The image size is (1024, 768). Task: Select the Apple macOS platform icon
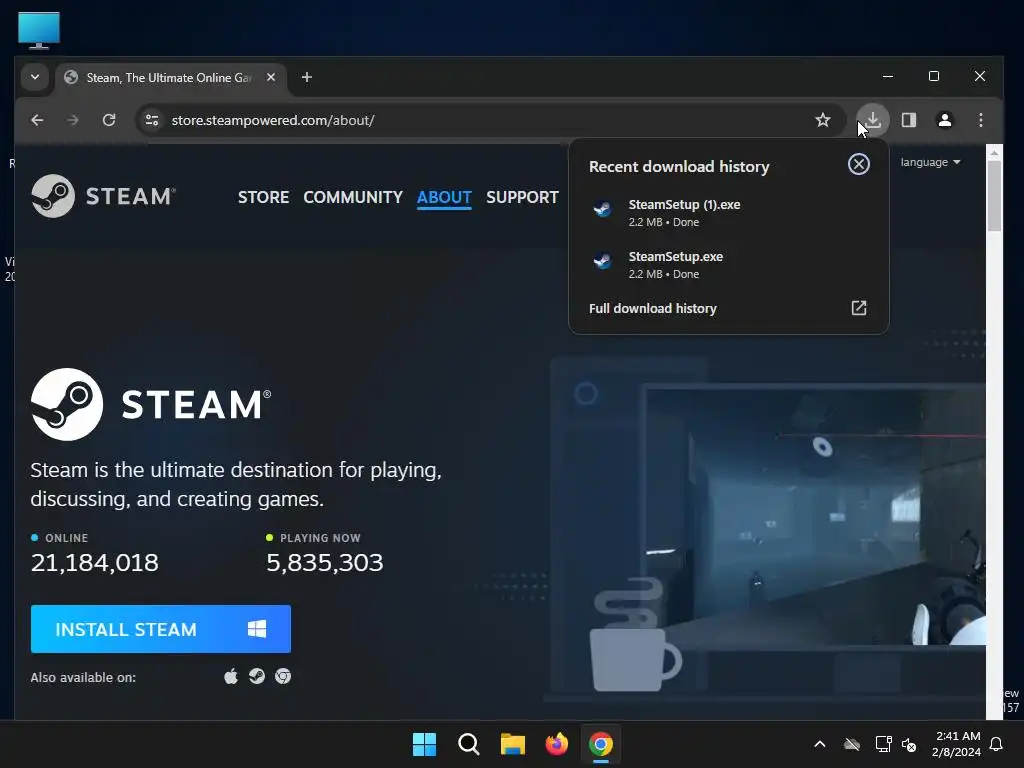coord(231,676)
